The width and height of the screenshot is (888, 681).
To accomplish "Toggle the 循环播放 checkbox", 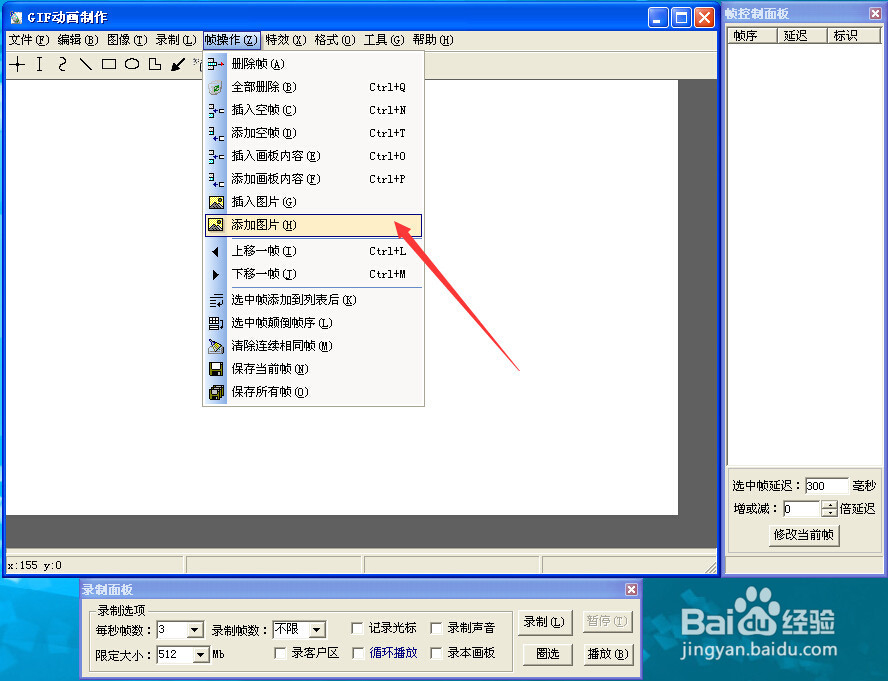I will click(357, 653).
